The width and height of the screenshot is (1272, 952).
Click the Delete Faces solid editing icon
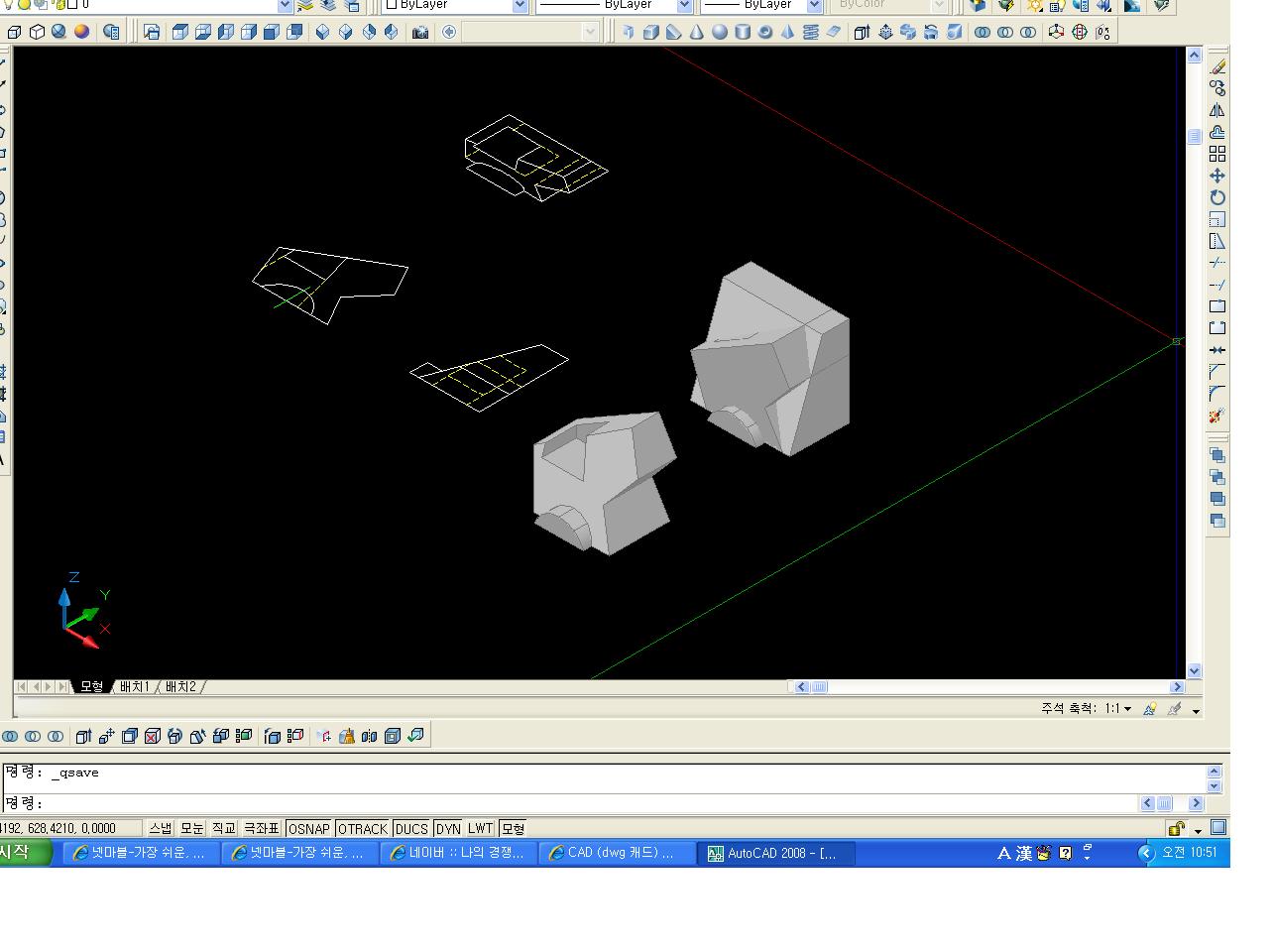coord(152,736)
